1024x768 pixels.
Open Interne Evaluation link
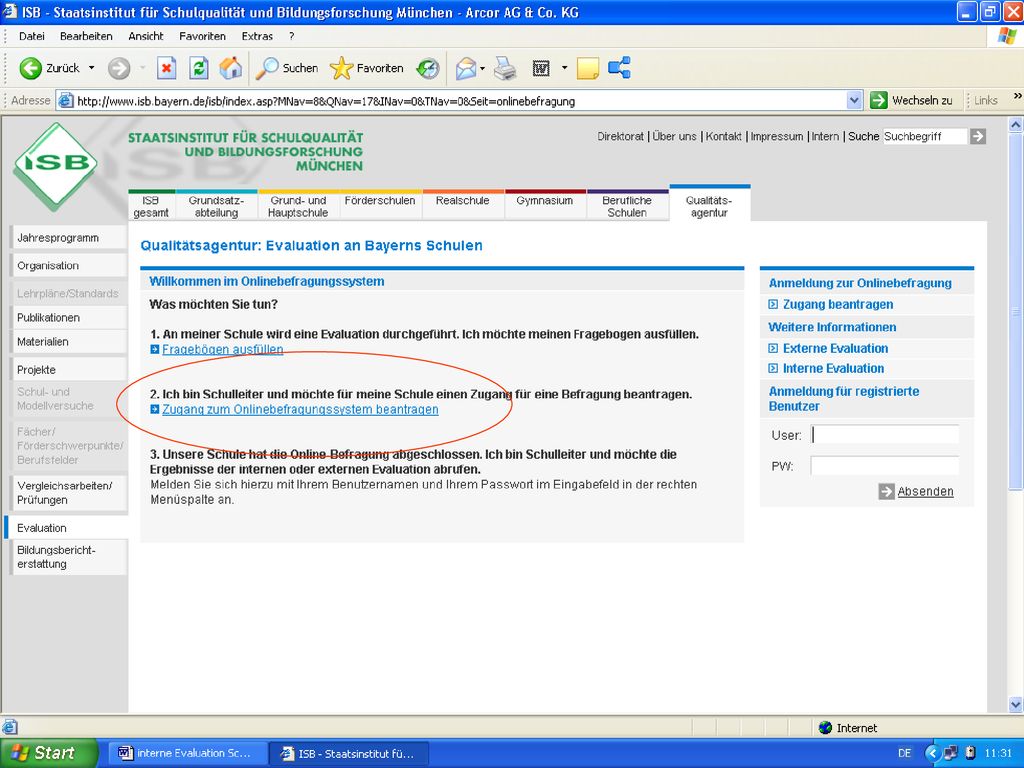(833, 368)
